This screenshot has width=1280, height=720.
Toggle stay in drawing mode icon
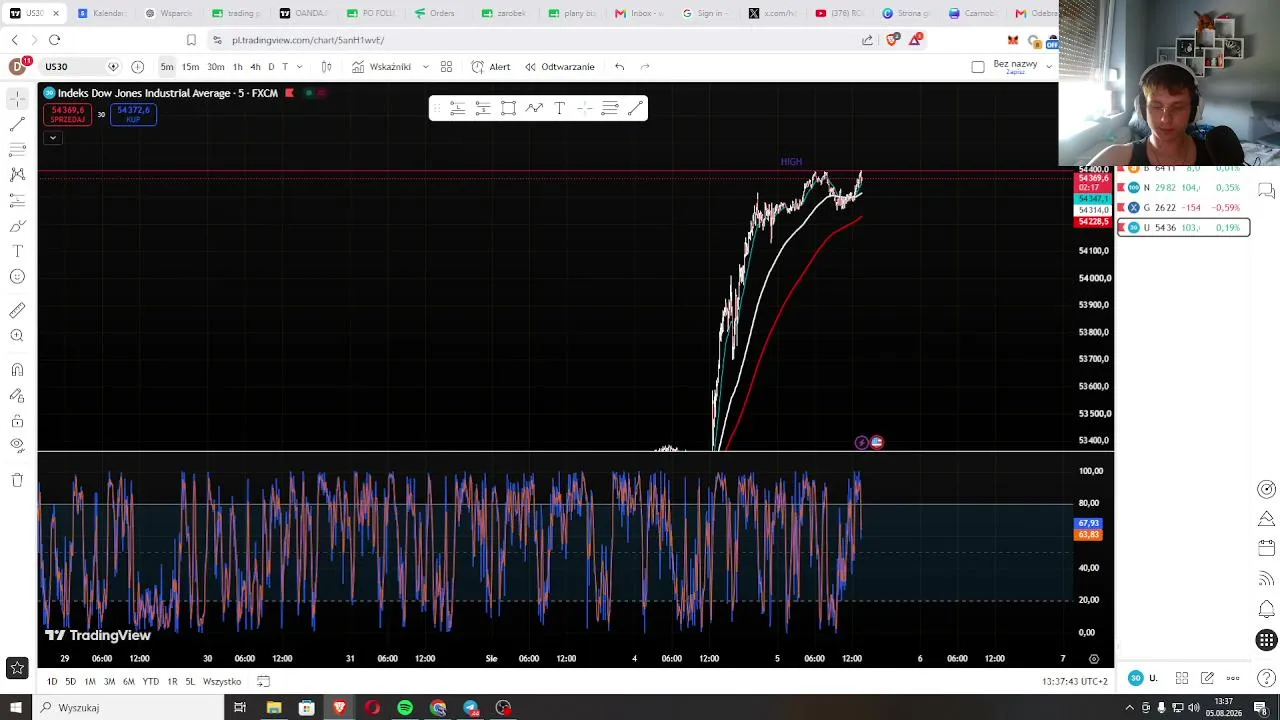tap(17, 395)
